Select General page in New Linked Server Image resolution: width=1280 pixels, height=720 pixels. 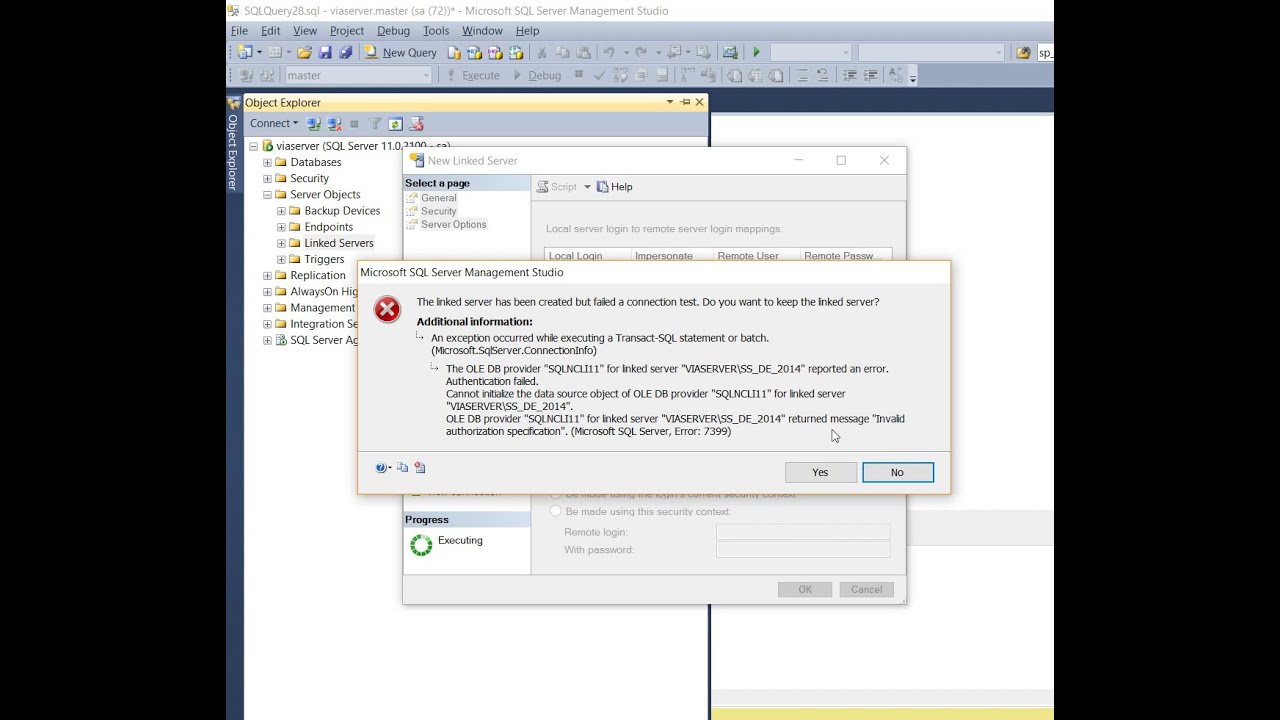(438, 198)
